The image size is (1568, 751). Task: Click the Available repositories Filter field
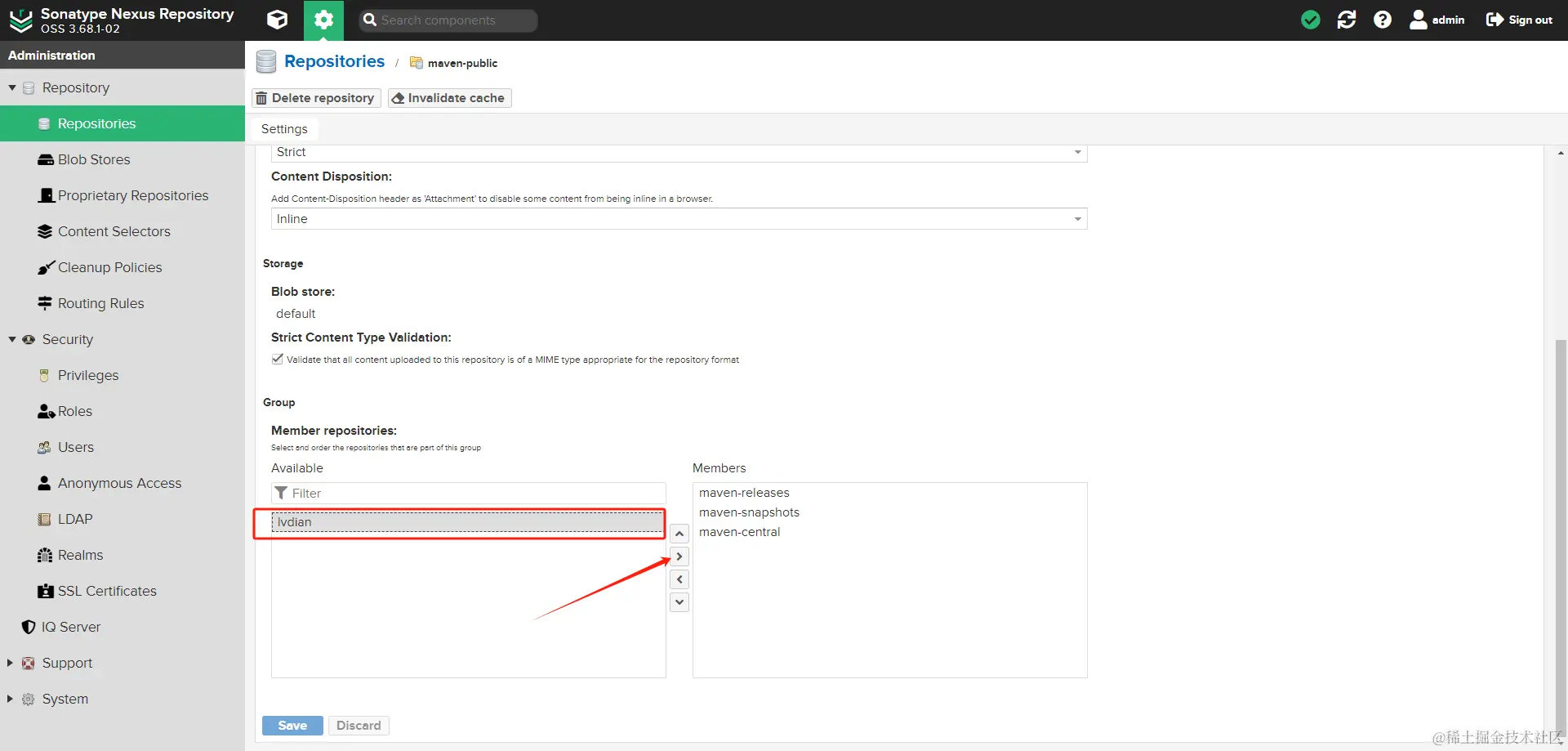pyautogui.click(x=468, y=493)
